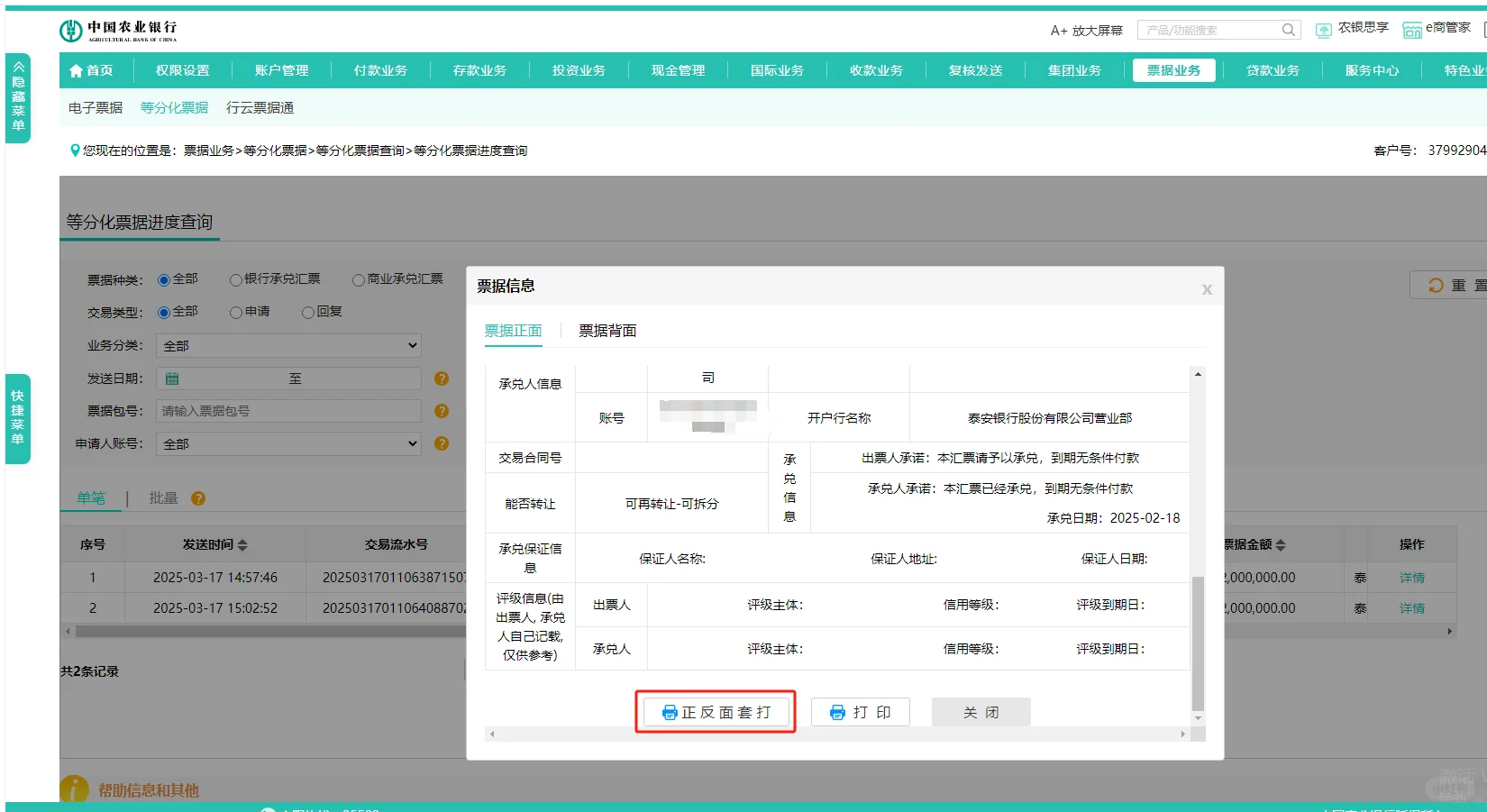
Task: Click the 打印 button
Action: (861, 712)
